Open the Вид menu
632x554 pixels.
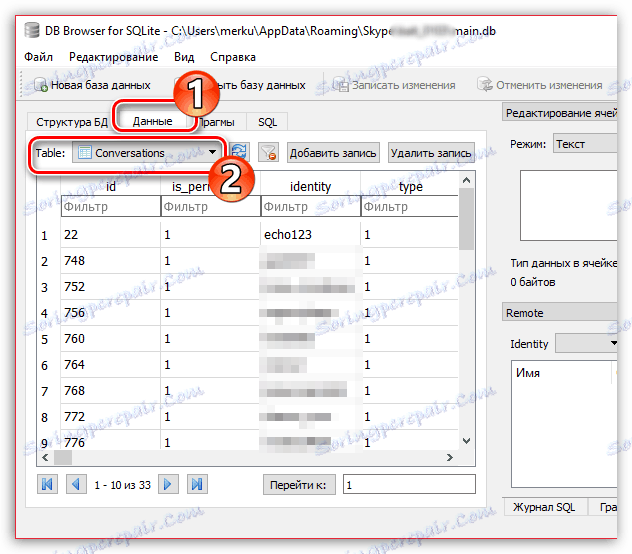184,57
